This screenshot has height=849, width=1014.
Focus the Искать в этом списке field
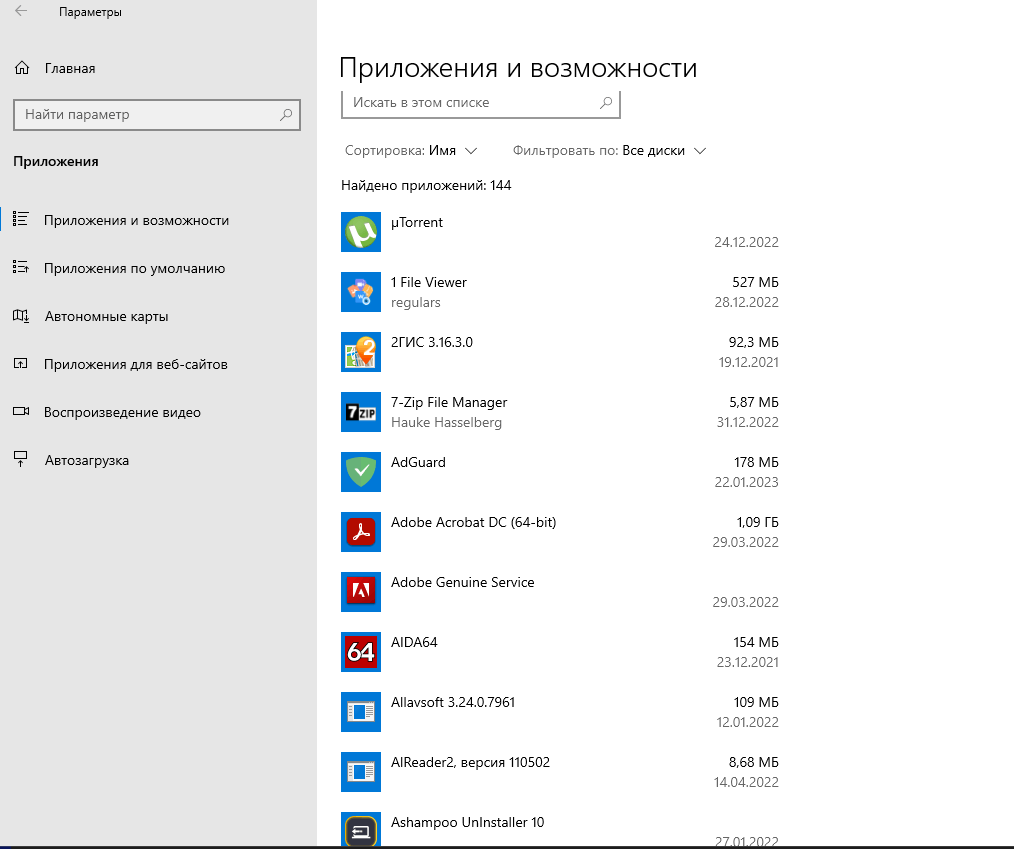(480, 103)
